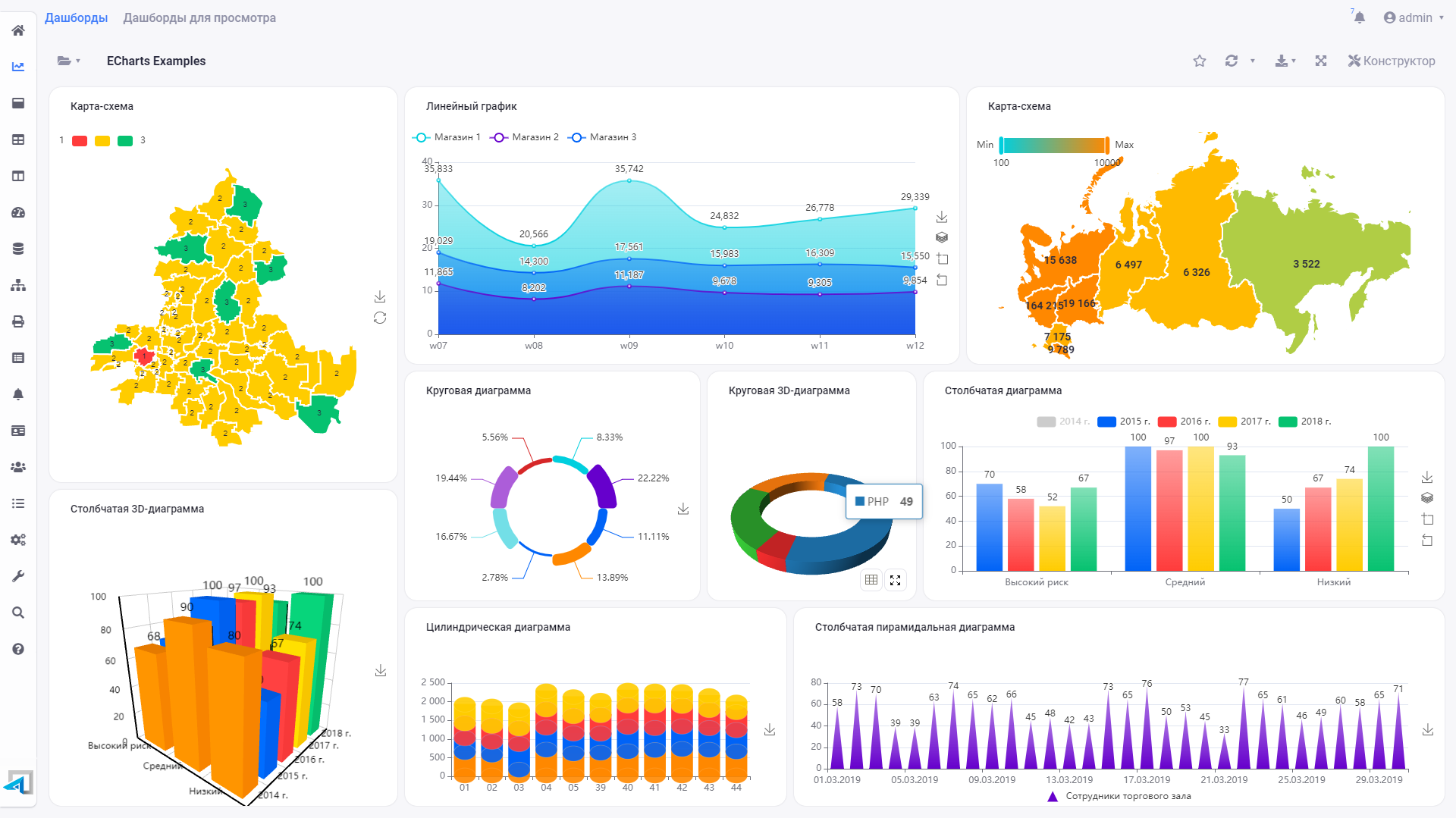The width and height of the screenshot is (1456, 818).
Task: Refresh the dashboard with reload icon
Action: click(x=1232, y=61)
